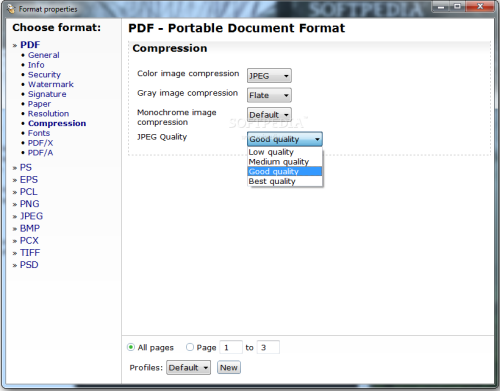Open the Security settings link
500x391 pixels.
(x=44, y=75)
